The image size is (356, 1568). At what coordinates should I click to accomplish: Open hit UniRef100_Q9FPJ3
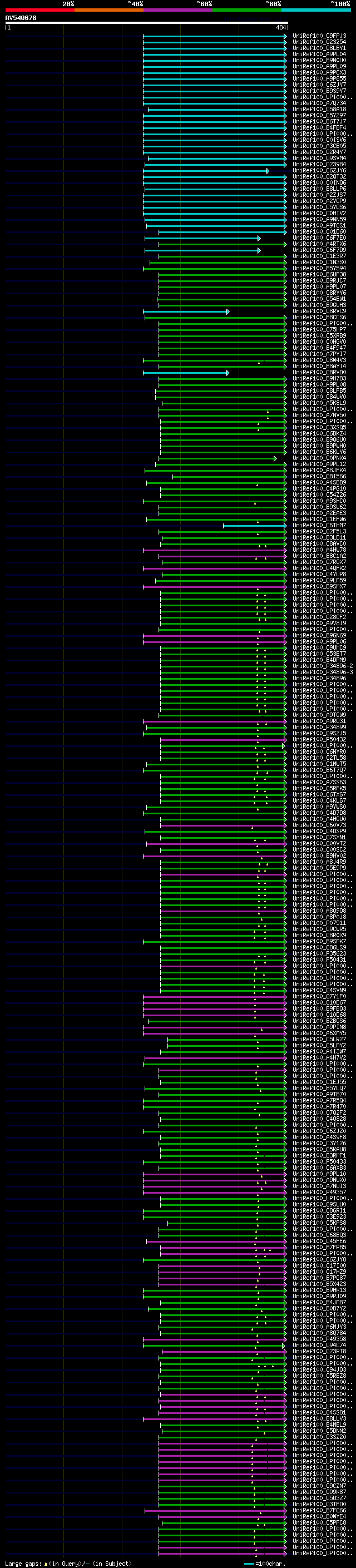pos(319,36)
